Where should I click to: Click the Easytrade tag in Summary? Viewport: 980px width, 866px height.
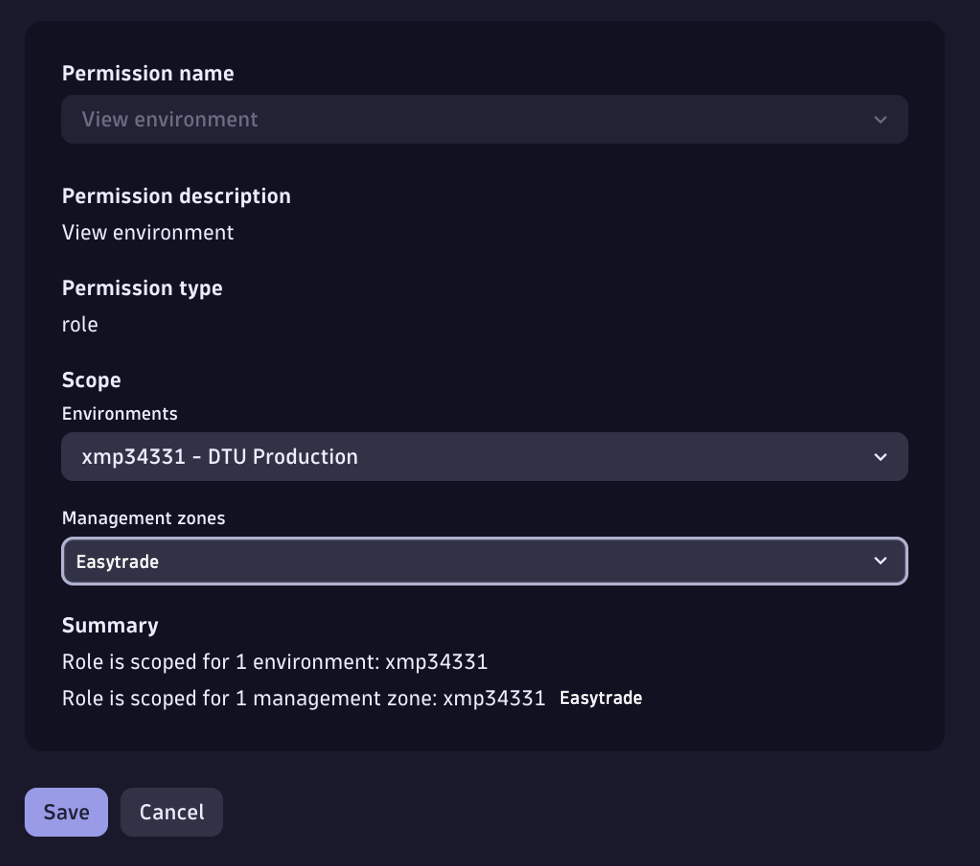(x=601, y=698)
